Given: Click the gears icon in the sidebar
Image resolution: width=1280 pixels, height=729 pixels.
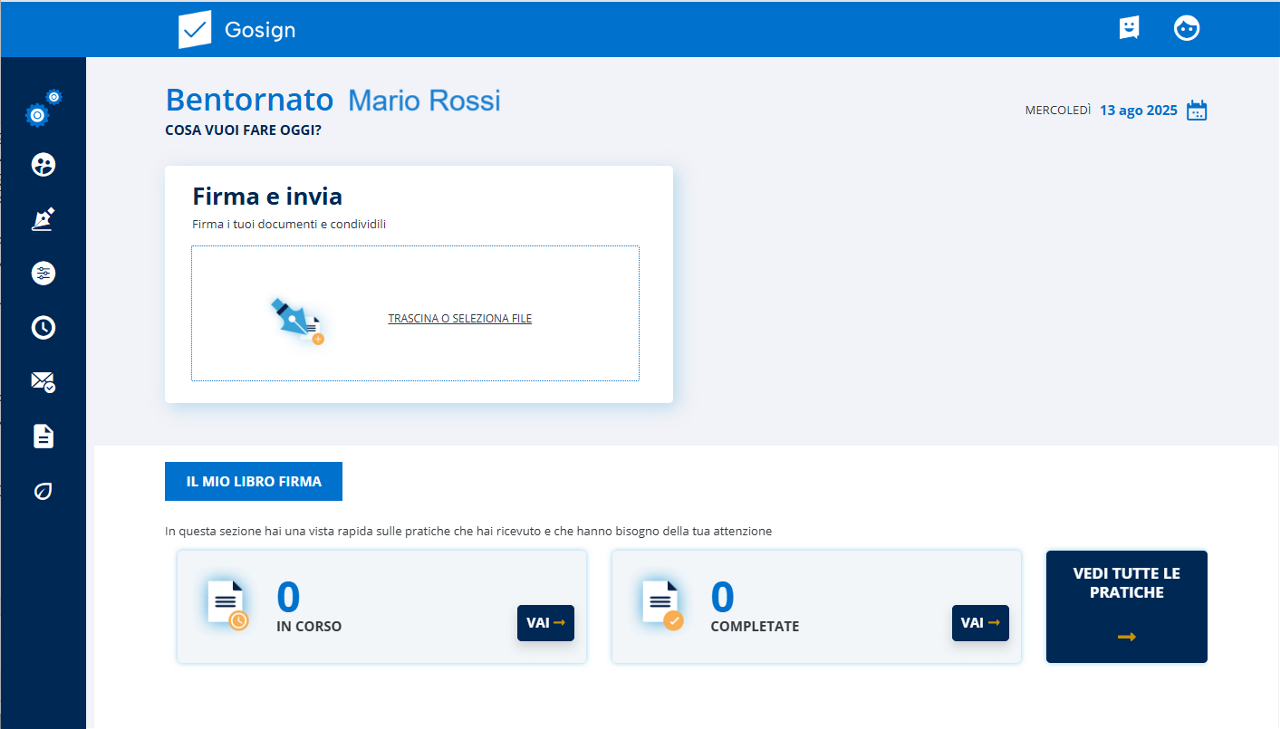Looking at the screenshot, I should tap(42, 110).
